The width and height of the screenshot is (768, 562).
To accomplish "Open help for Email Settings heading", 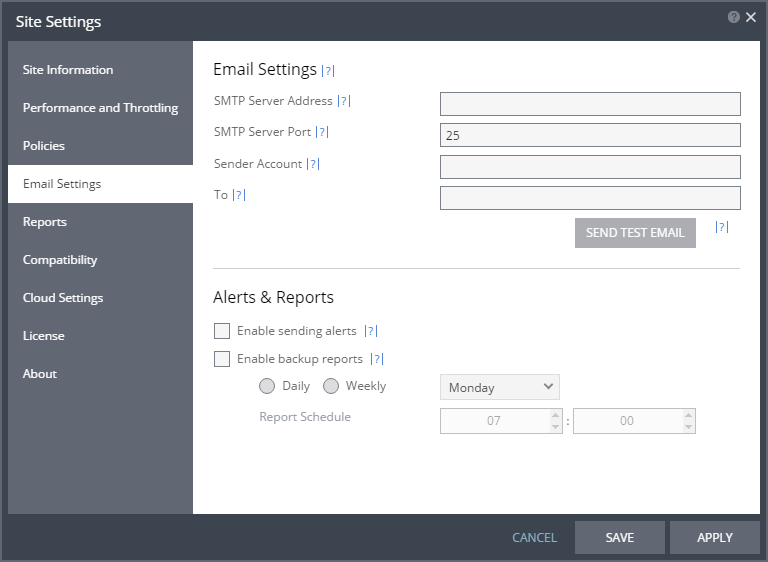I will pos(328,71).
